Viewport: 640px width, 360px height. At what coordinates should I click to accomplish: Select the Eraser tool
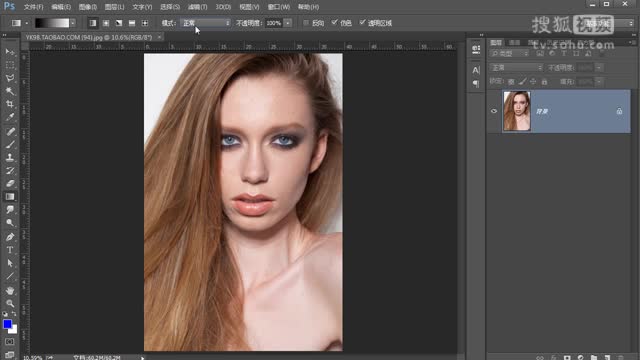10,184
